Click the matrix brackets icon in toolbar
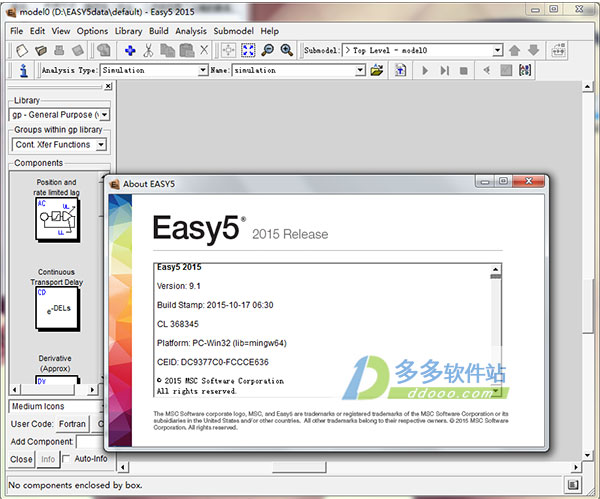Image resolution: width=600 pixels, height=499 pixels. pos(525,70)
